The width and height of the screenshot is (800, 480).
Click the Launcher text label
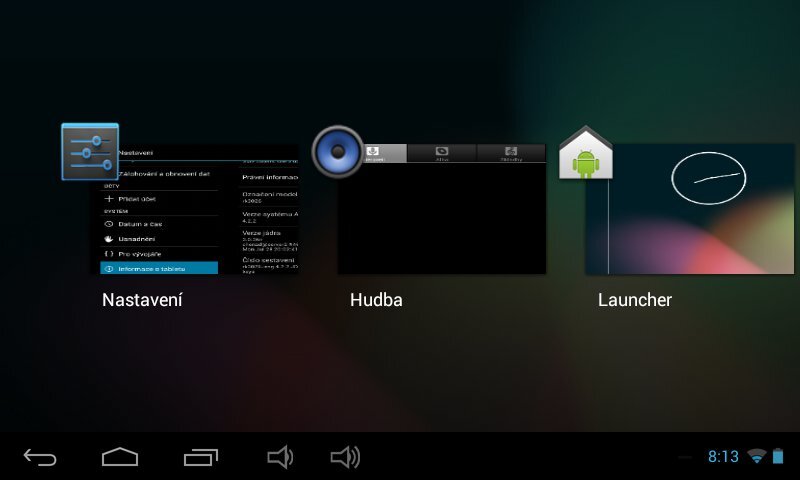(634, 300)
